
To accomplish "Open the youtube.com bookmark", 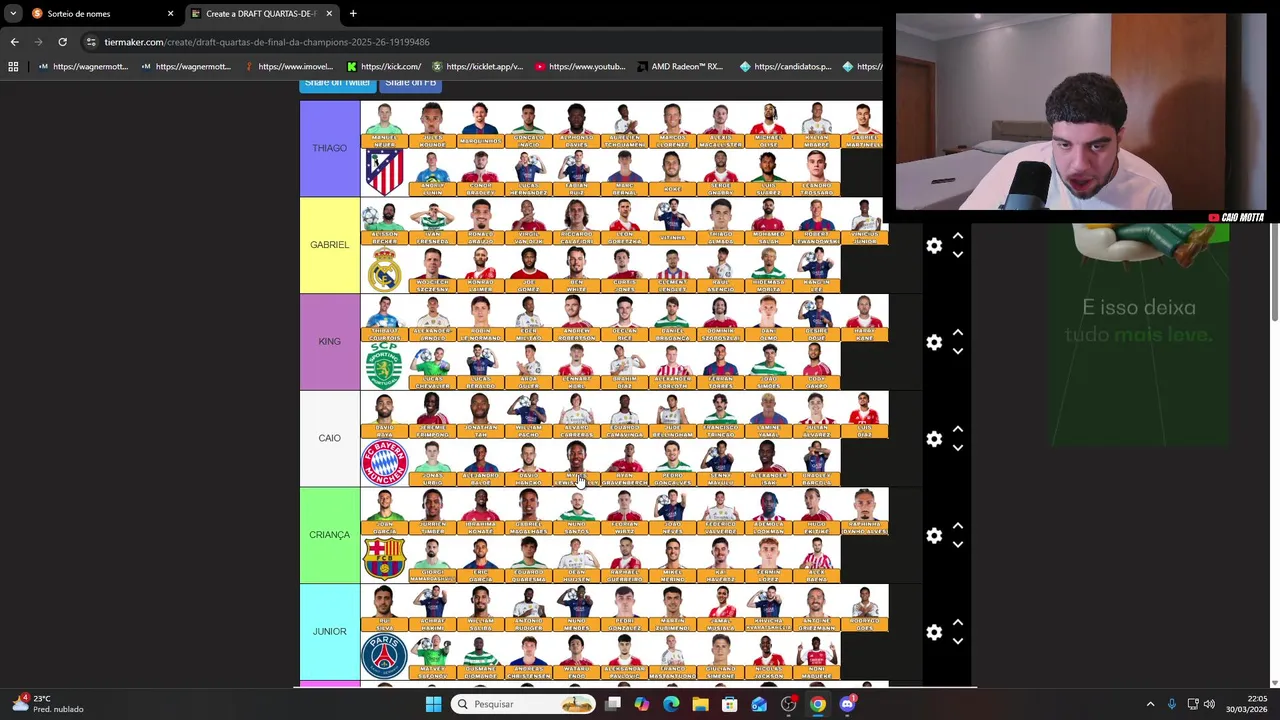I will click(580, 67).
